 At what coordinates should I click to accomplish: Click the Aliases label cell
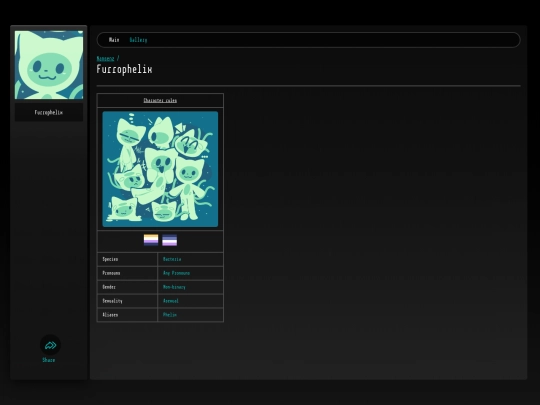[127, 315]
